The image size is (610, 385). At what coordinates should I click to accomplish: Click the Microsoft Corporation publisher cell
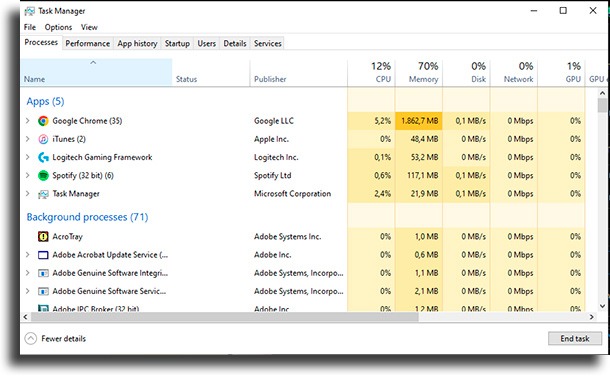point(293,194)
